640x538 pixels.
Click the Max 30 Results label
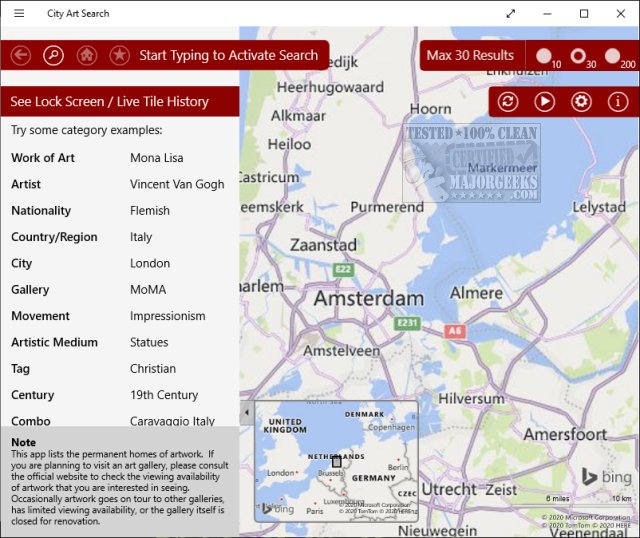[x=470, y=55]
